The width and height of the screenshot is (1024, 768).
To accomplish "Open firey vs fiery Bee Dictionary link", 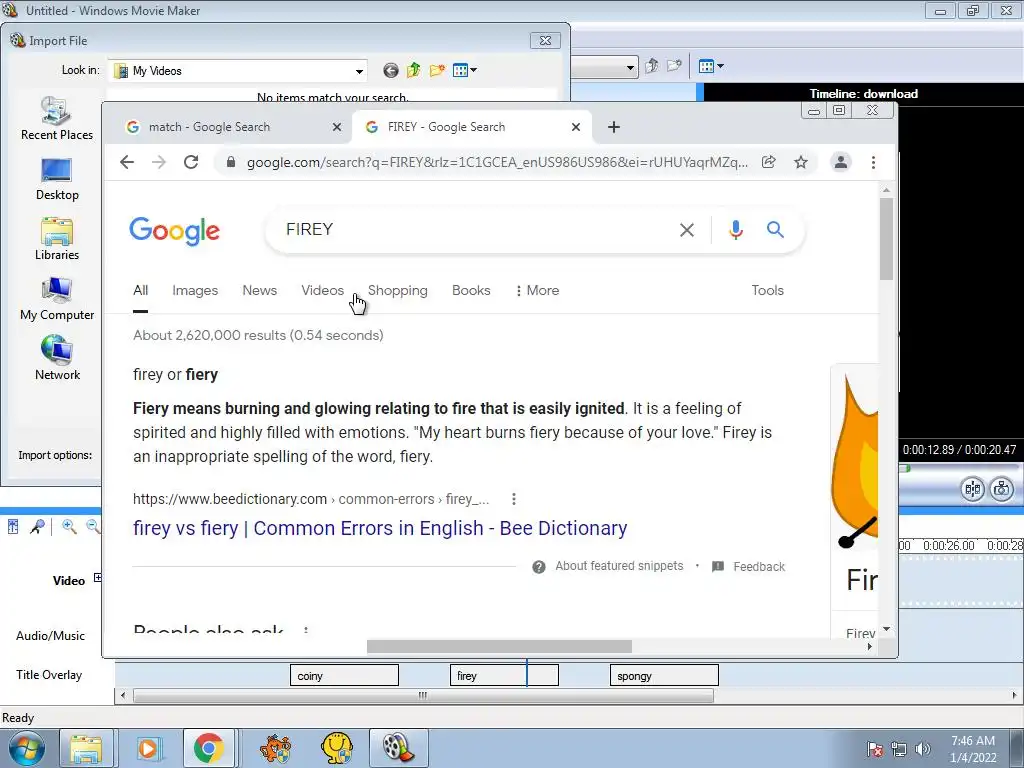I will [x=380, y=528].
